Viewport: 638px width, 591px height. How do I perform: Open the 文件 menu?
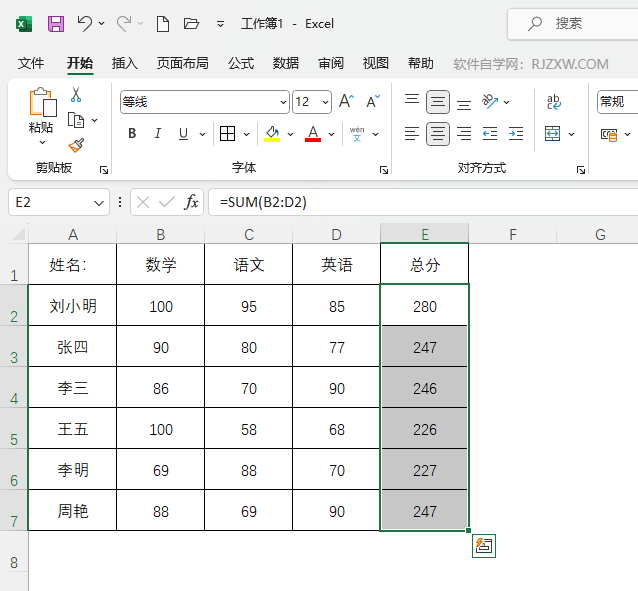coord(31,63)
